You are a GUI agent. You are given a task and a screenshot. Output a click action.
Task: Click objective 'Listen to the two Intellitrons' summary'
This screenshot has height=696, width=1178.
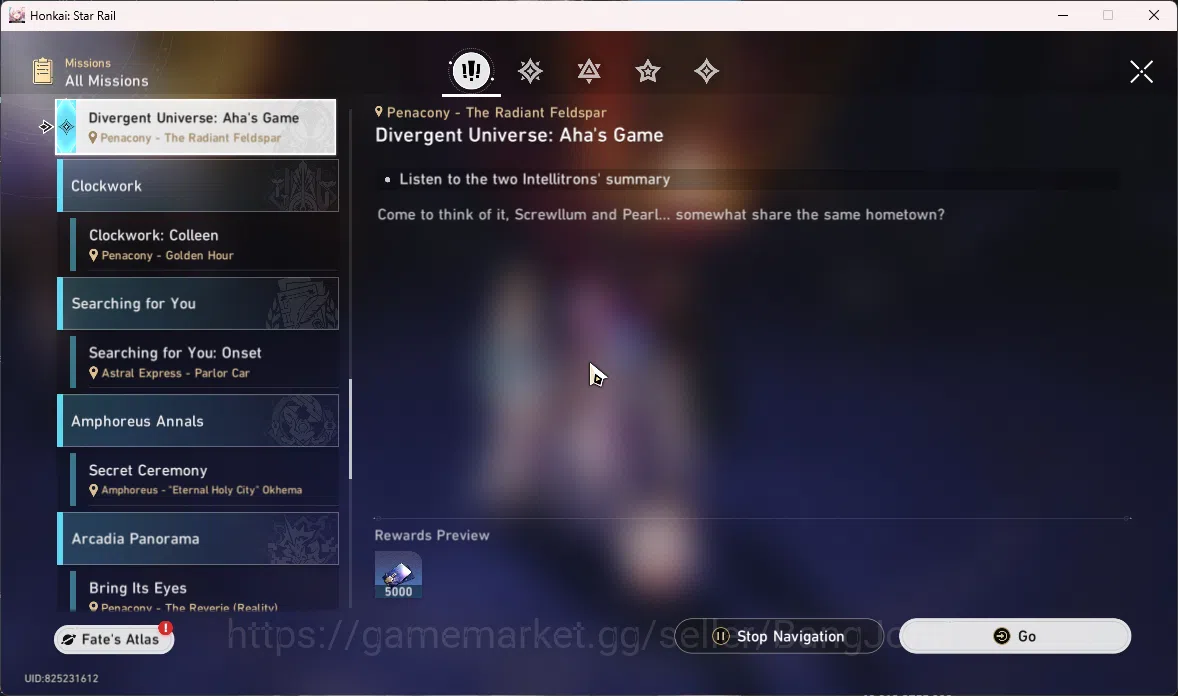pos(534,179)
